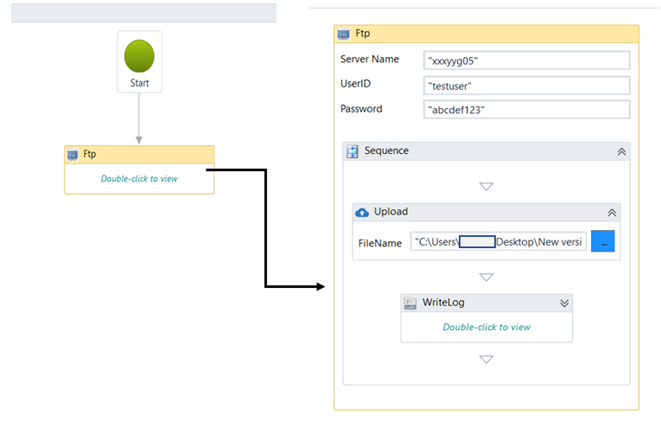
Task: Click 'Double-click to view' in the WriteLog activity
Action: click(486, 327)
